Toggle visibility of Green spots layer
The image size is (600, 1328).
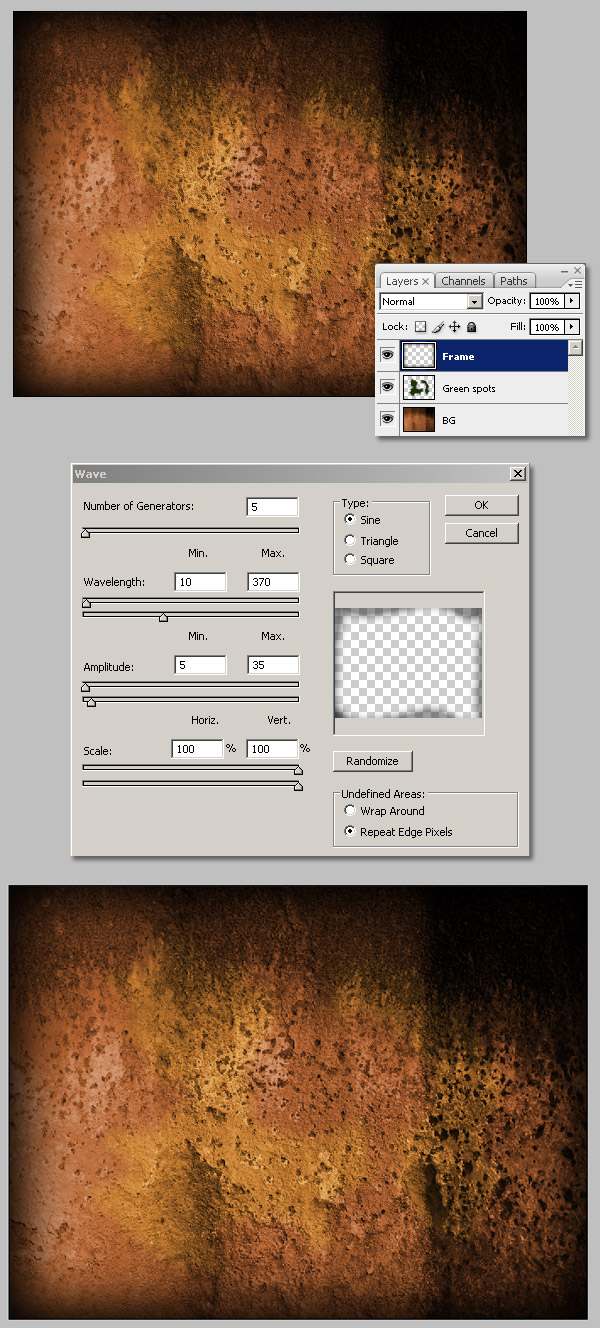387,388
